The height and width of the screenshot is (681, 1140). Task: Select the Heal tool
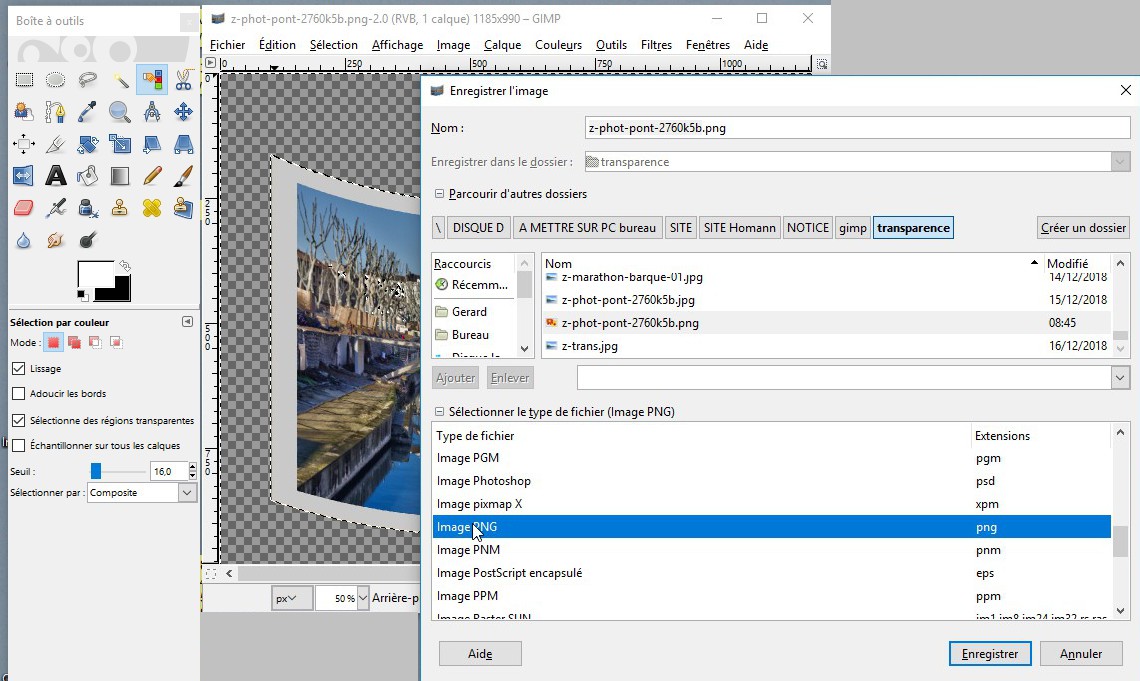coord(151,208)
